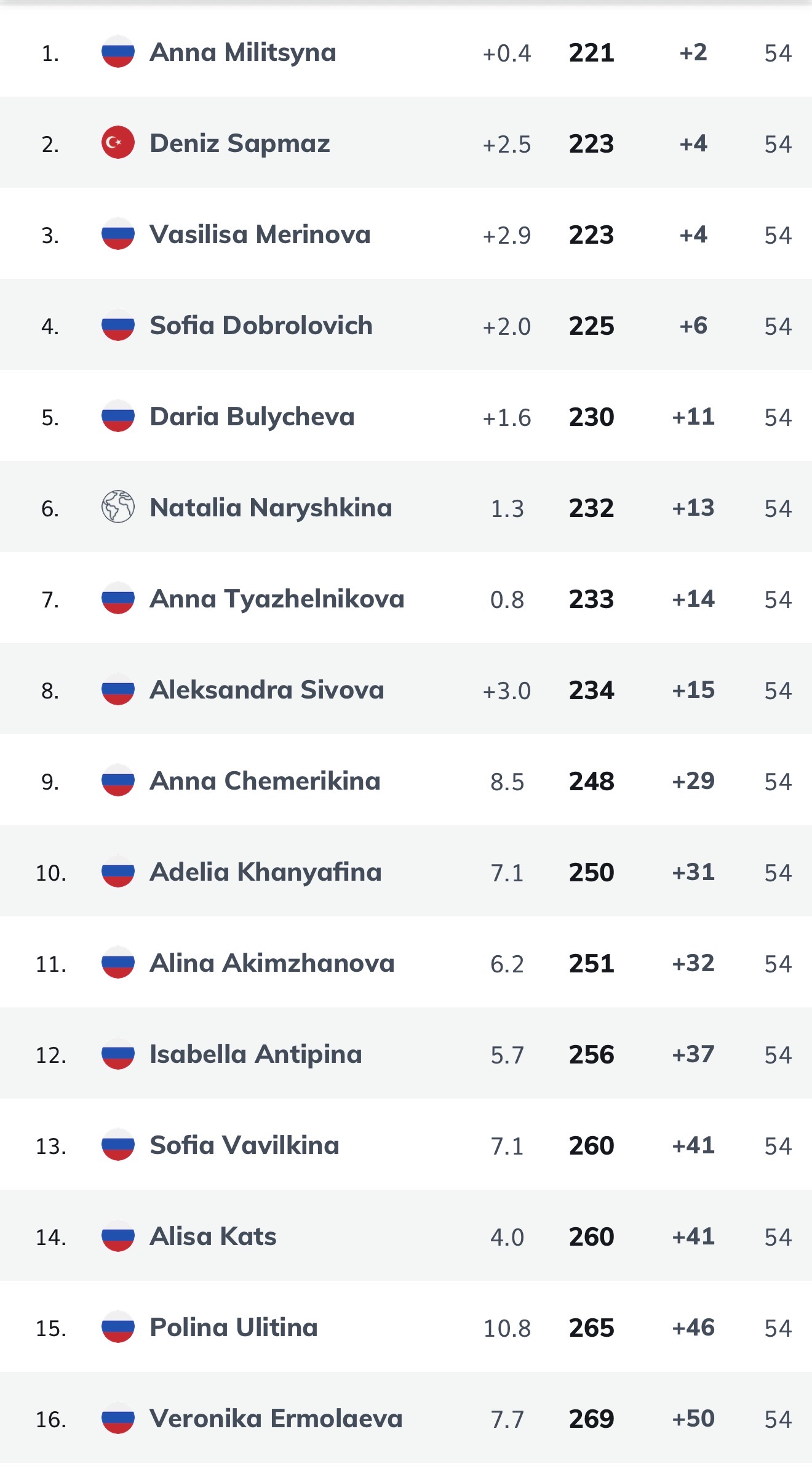Click the flag icon beside Vasilisa Merinova
Image resolution: width=812 pixels, height=1482 pixels.
[118, 234]
